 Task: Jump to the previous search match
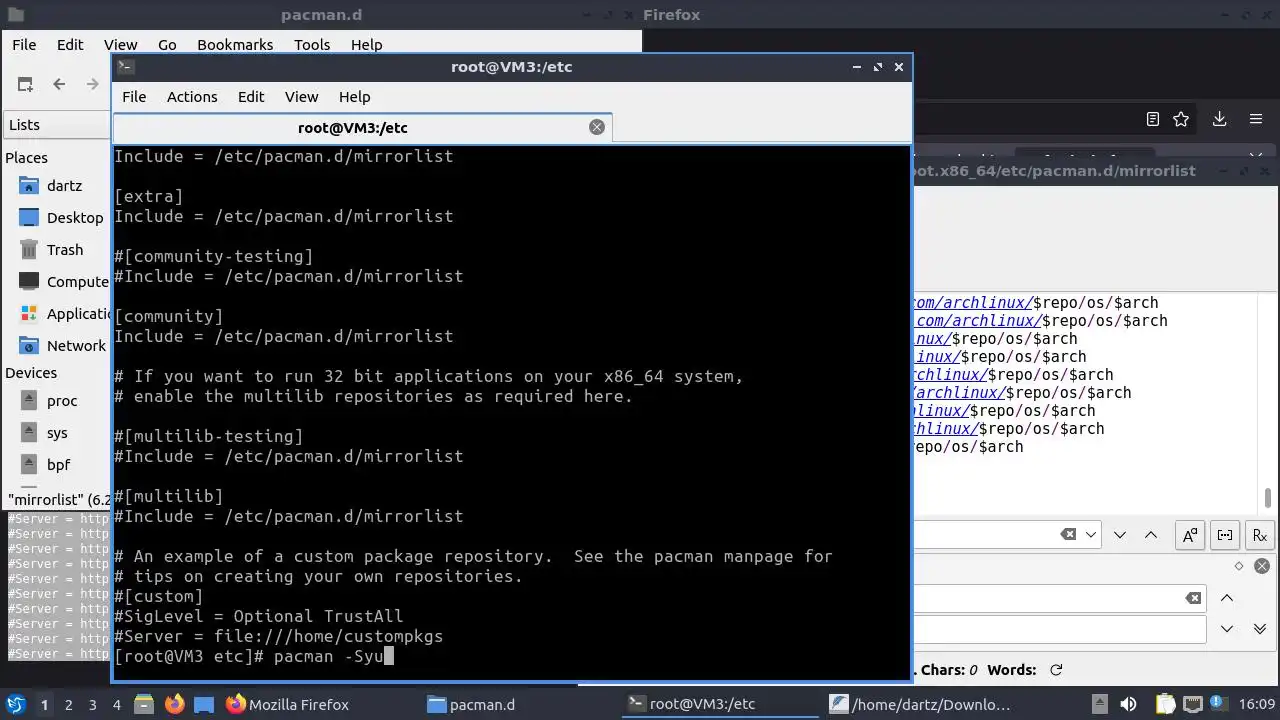pos(1150,535)
